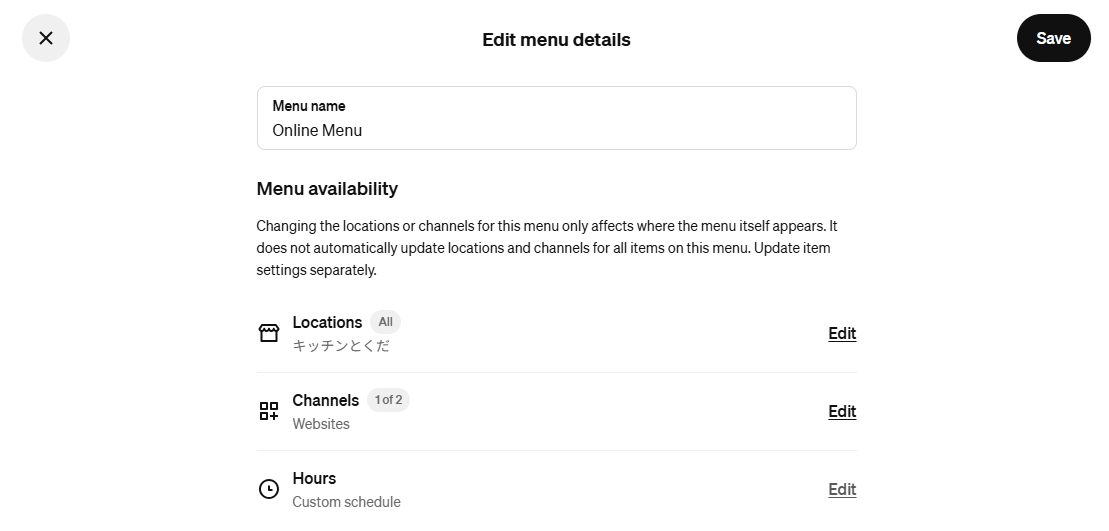Edit the Hours schedule

click(x=842, y=489)
